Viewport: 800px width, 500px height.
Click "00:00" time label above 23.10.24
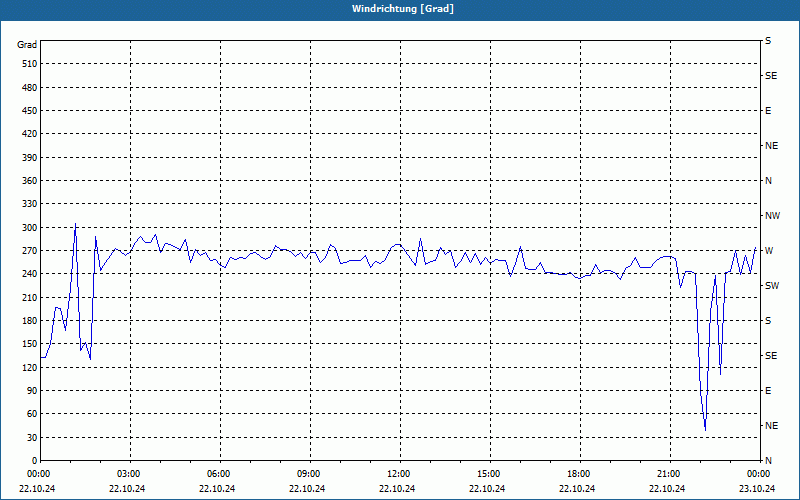tap(758, 474)
